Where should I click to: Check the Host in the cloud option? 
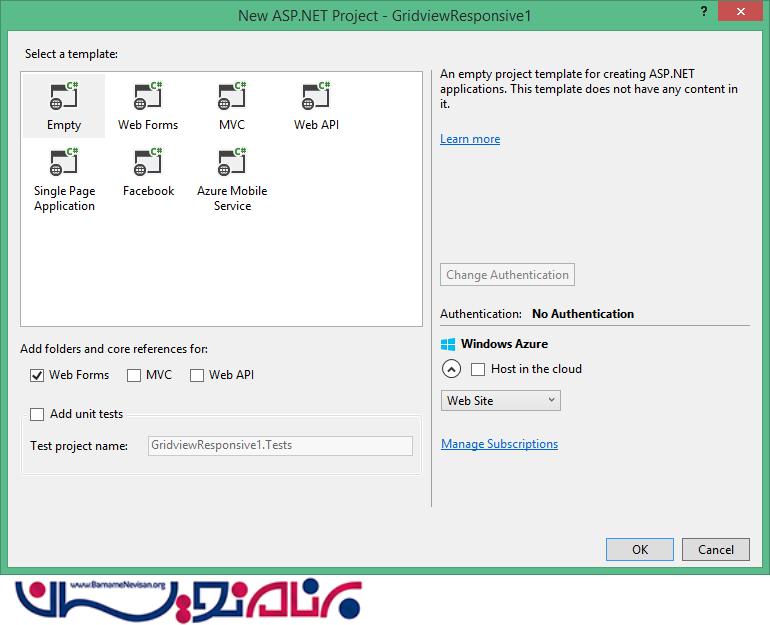tap(478, 369)
